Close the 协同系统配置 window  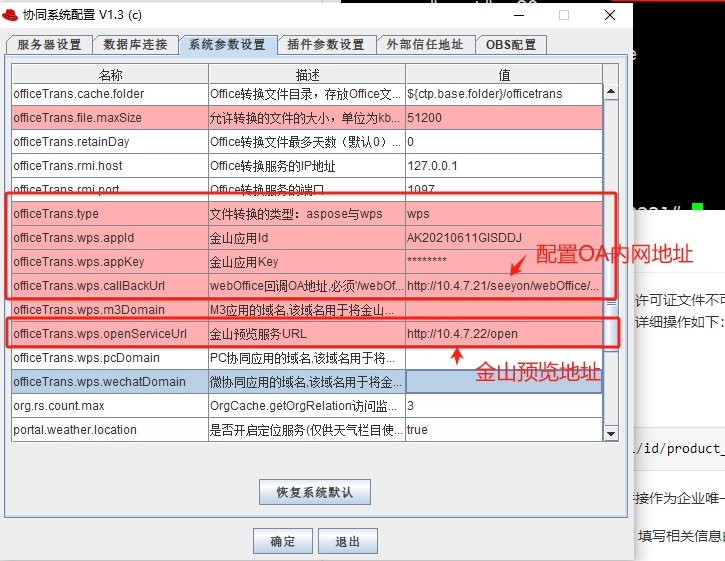click(610, 15)
